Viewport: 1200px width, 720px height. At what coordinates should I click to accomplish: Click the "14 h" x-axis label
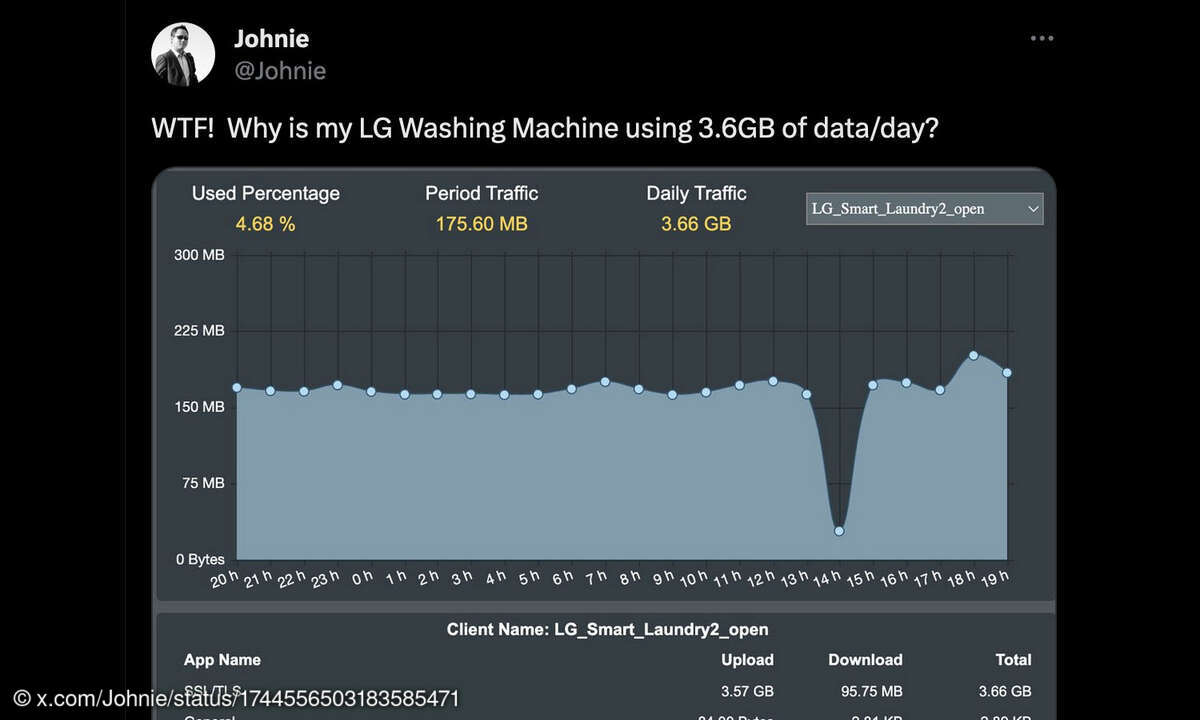(x=827, y=579)
